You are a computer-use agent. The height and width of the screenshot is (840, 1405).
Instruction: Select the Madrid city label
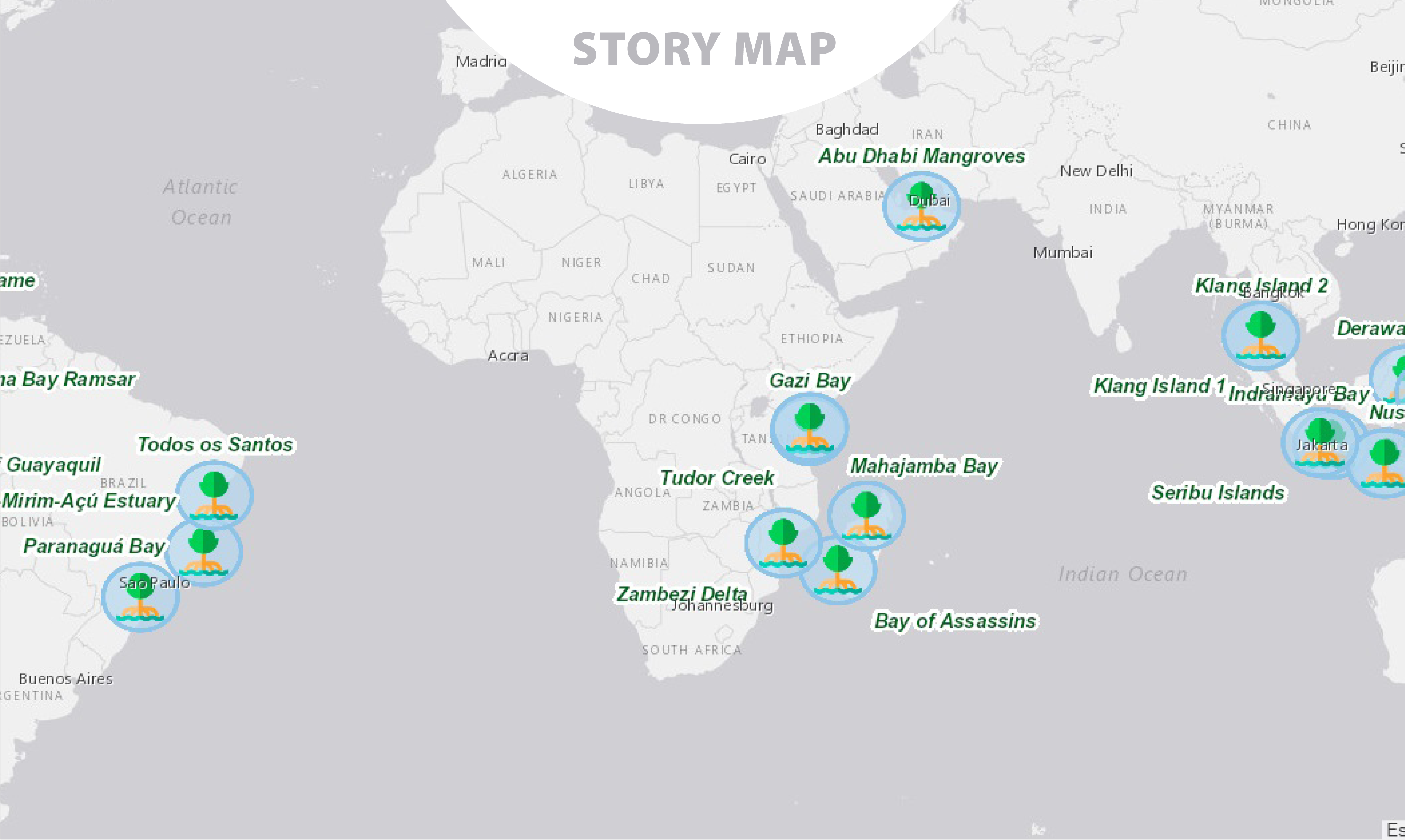click(481, 61)
